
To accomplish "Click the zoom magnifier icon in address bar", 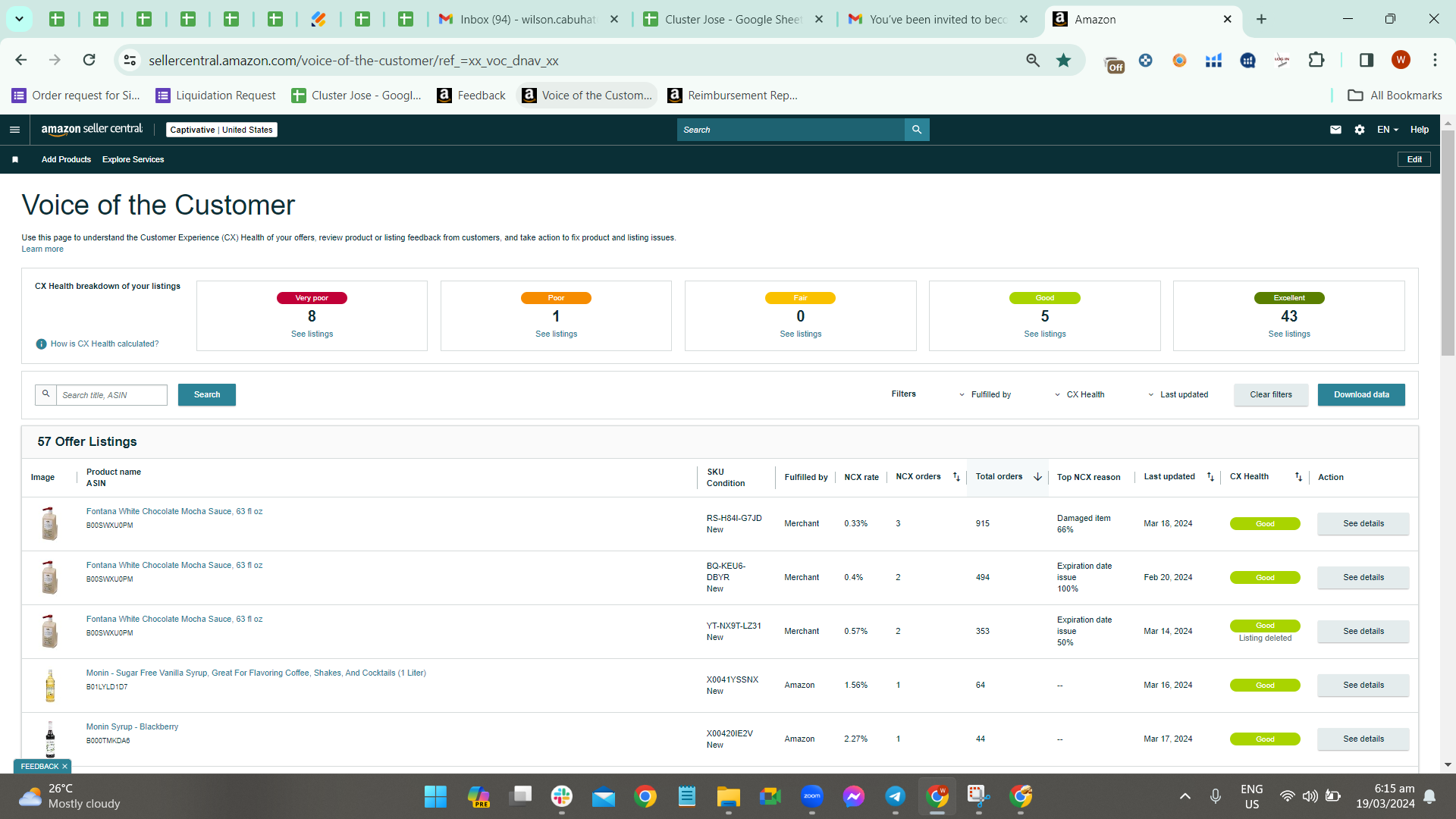I will click(x=1033, y=60).
